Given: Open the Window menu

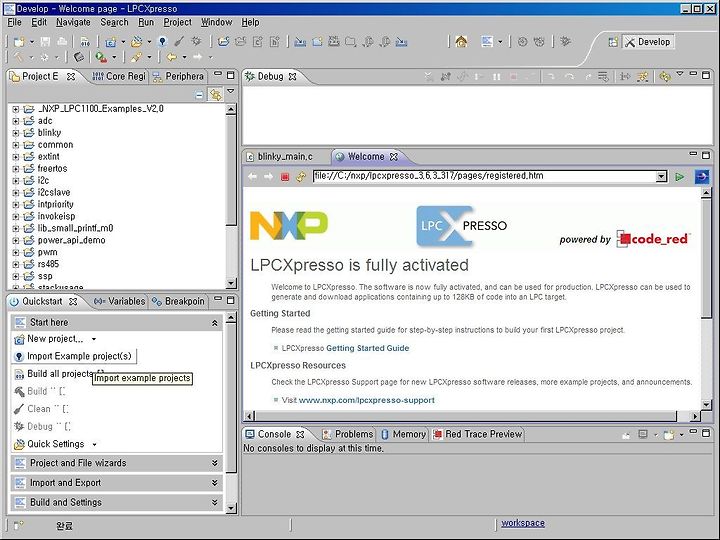Looking at the screenshot, I should pos(216,22).
